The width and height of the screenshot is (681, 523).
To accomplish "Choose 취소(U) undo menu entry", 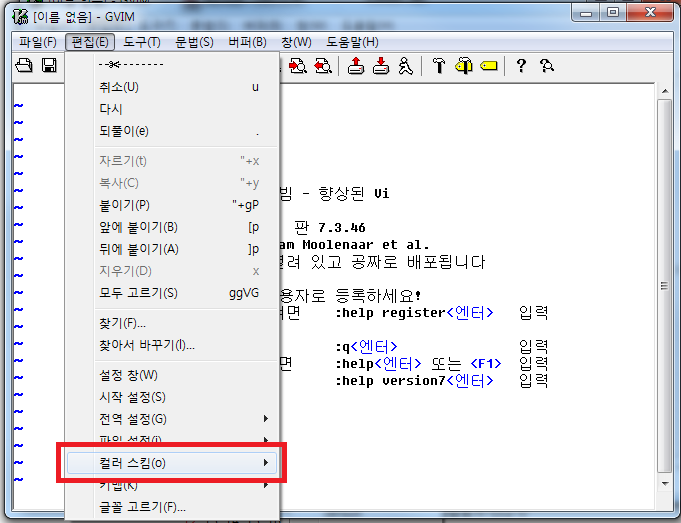I will 172,87.
